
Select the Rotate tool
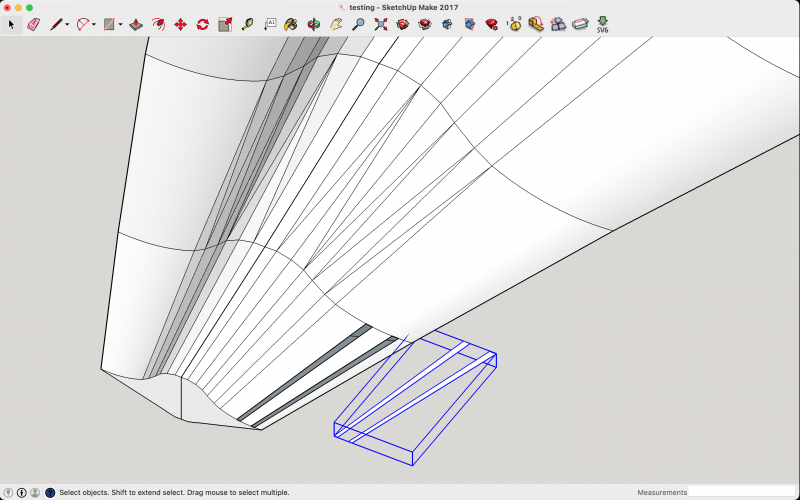pyautogui.click(x=202, y=24)
